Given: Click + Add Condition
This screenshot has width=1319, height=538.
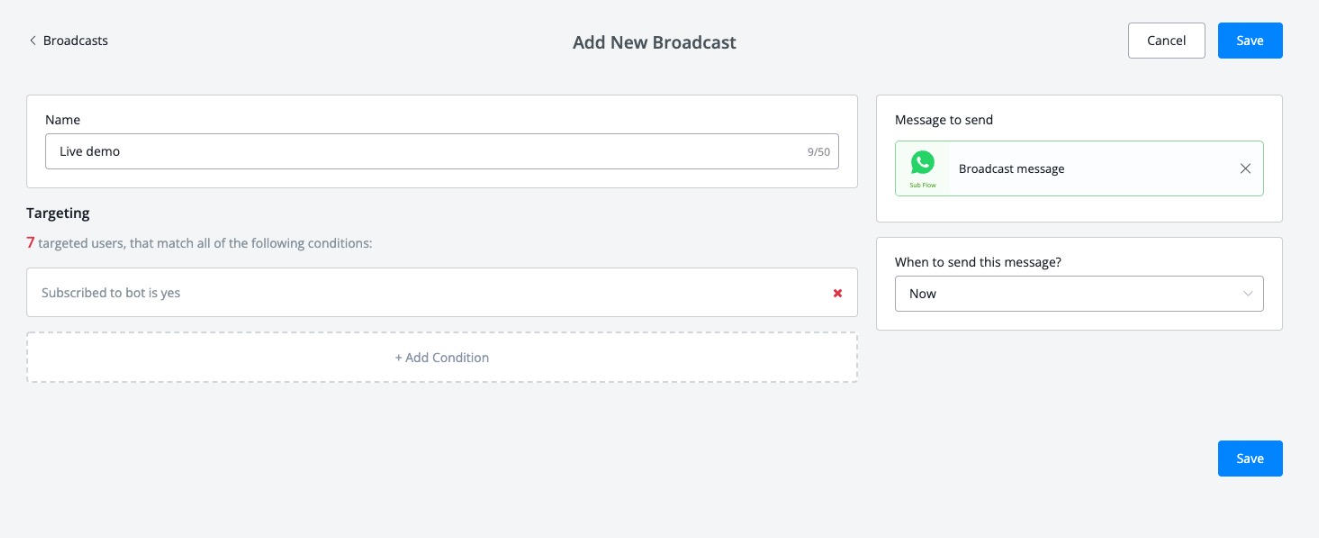Looking at the screenshot, I should (442, 357).
